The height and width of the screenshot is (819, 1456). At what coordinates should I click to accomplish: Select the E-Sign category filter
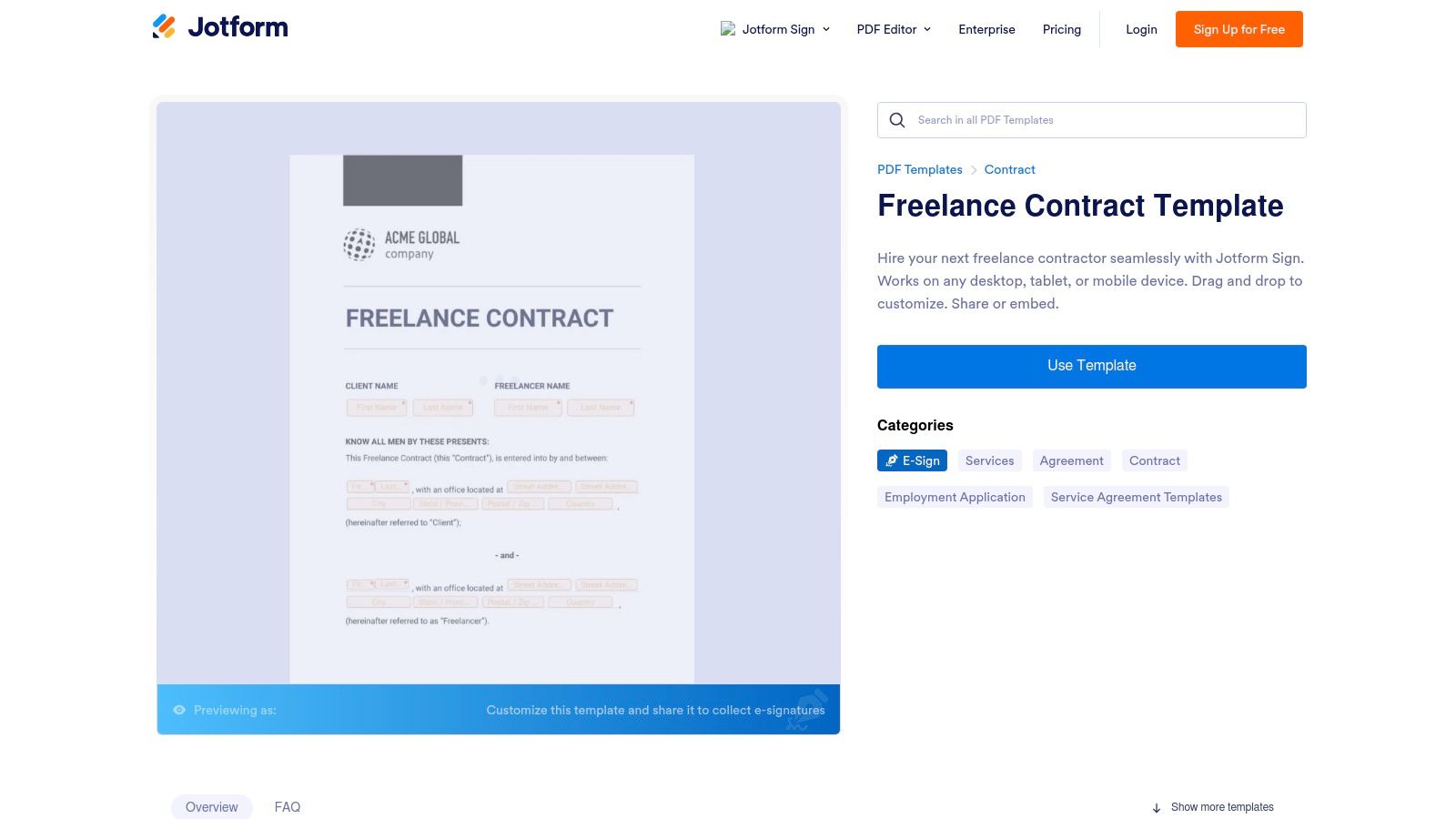click(x=912, y=460)
